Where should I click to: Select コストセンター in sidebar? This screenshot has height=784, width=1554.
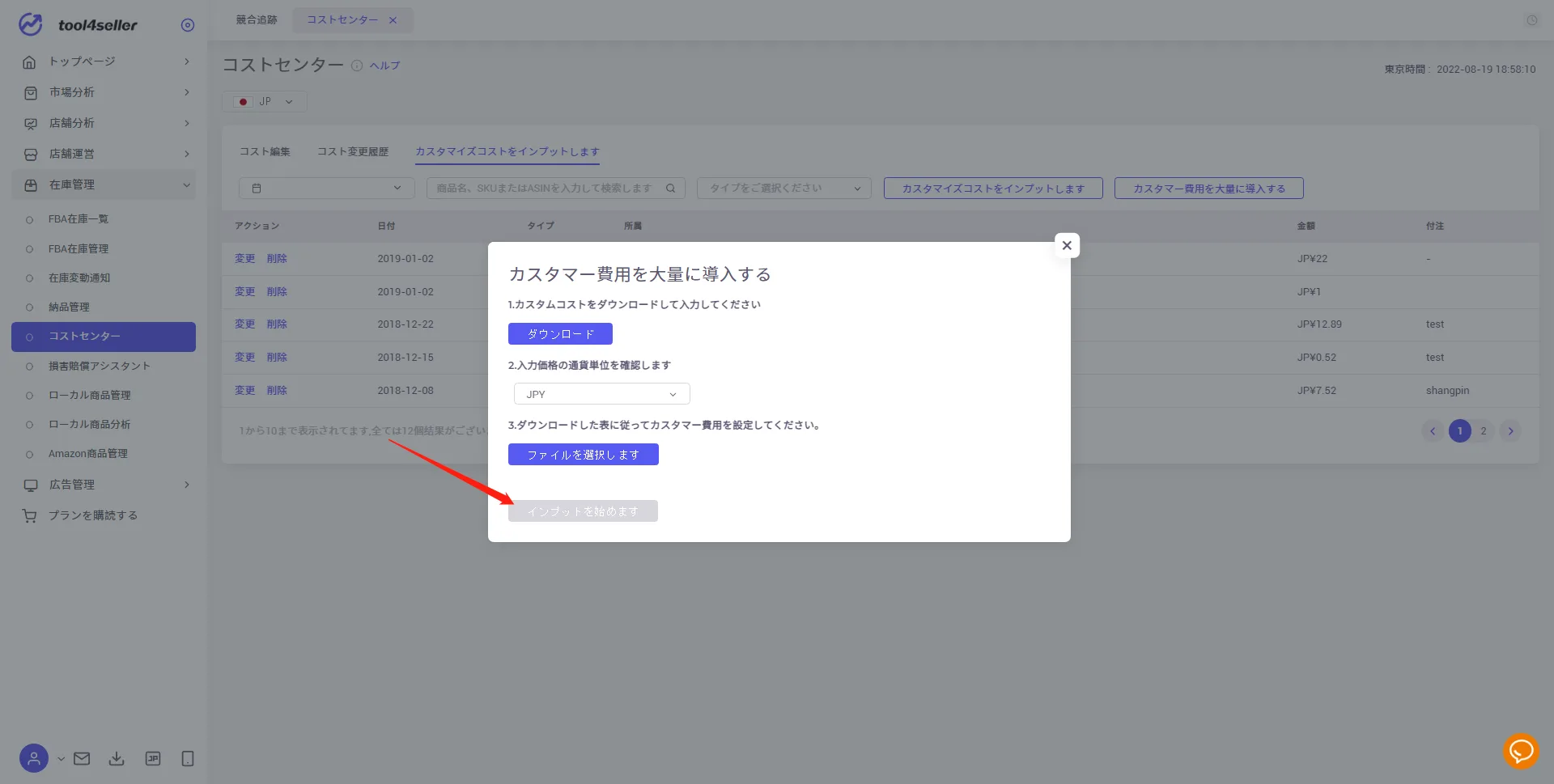coord(104,337)
